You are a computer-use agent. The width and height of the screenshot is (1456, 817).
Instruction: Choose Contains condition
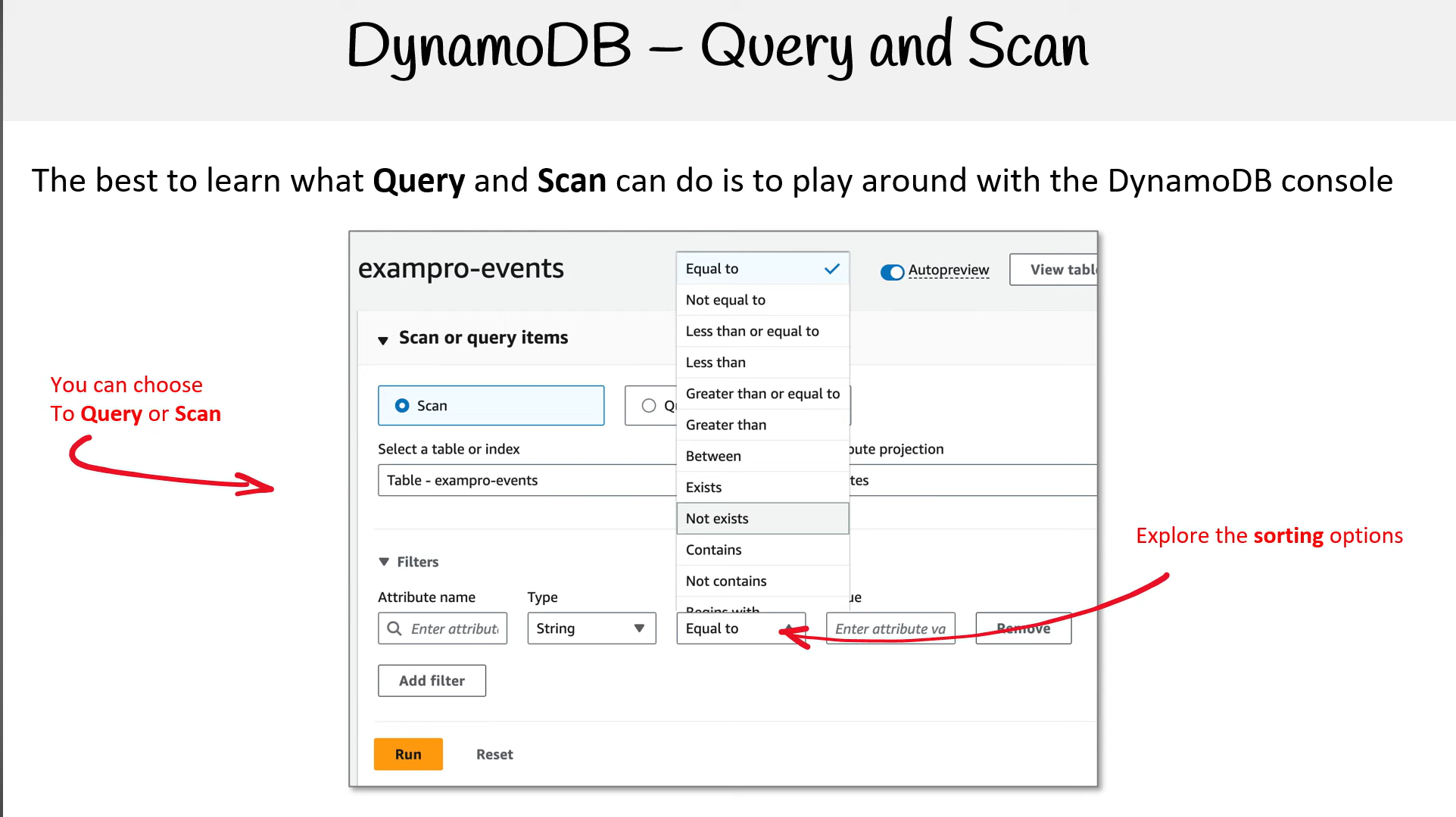pyautogui.click(x=762, y=550)
